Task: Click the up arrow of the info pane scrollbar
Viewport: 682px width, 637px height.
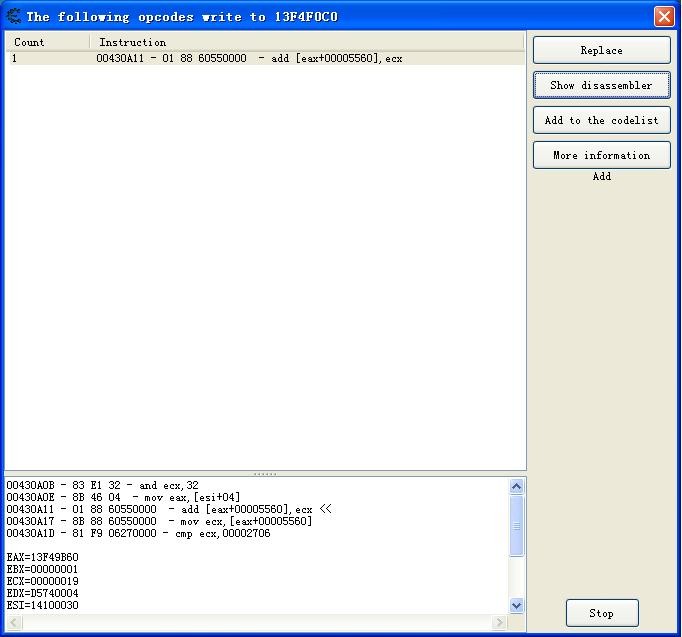Action: pyautogui.click(x=516, y=486)
